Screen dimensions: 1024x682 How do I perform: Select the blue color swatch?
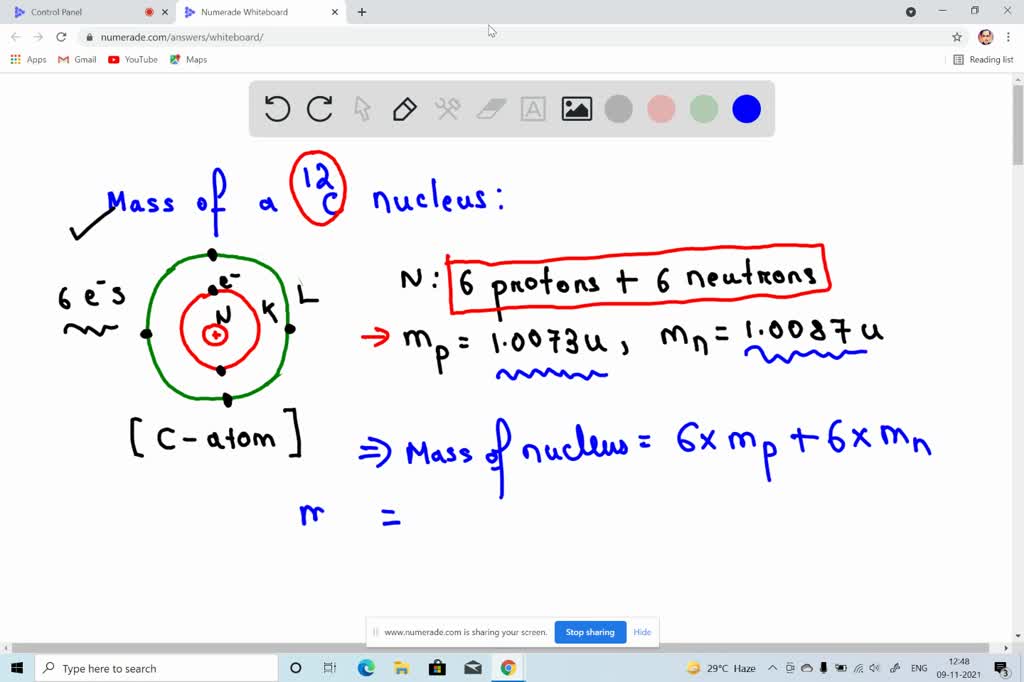click(746, 108)
